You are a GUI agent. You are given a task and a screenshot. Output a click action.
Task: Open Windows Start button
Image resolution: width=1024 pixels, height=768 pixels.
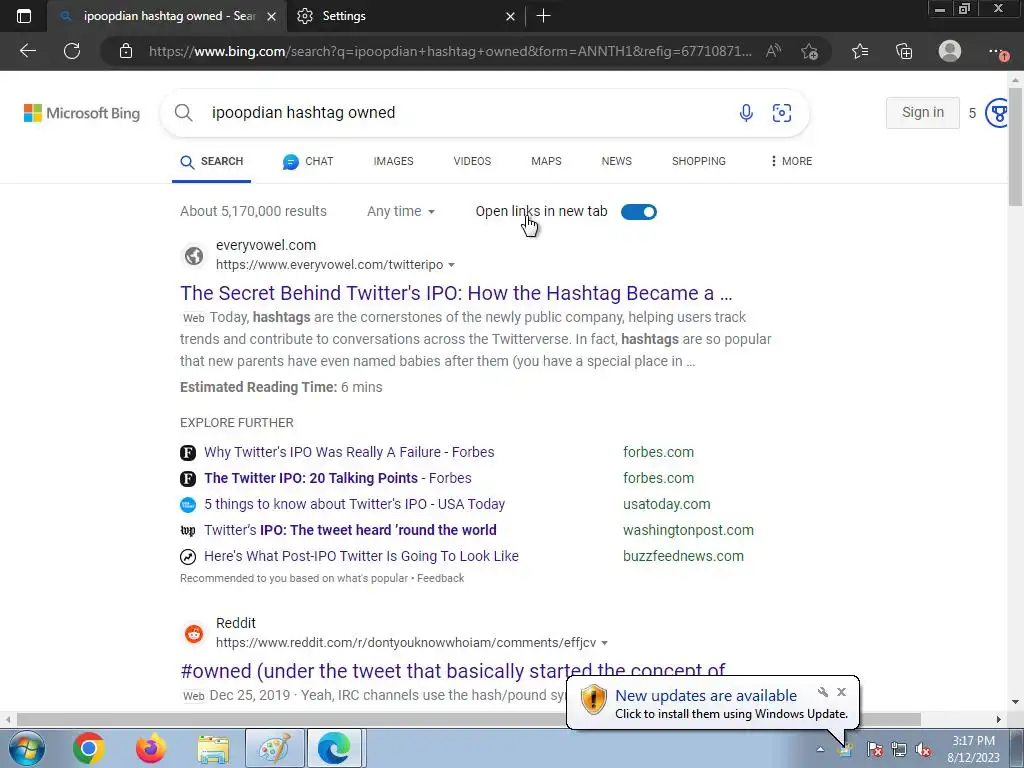tap(27, 748)
